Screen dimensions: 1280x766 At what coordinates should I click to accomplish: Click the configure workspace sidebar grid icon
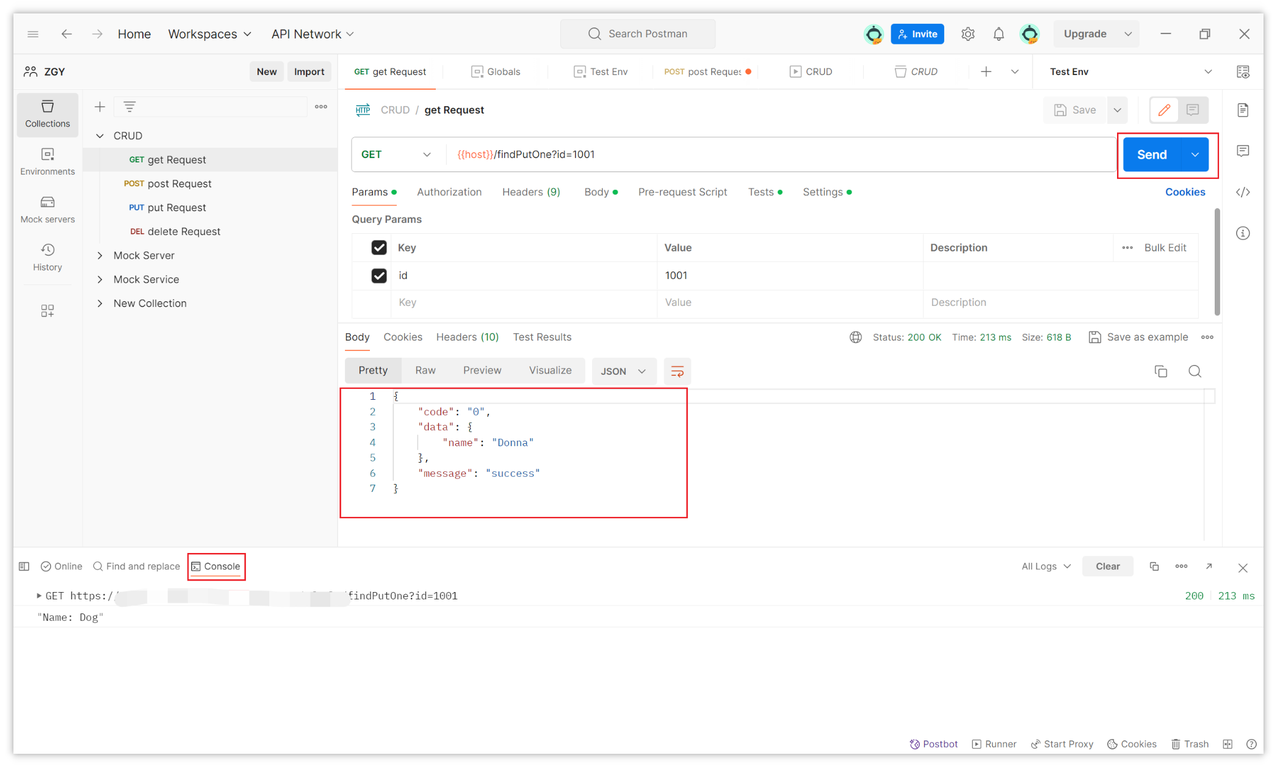48,311
